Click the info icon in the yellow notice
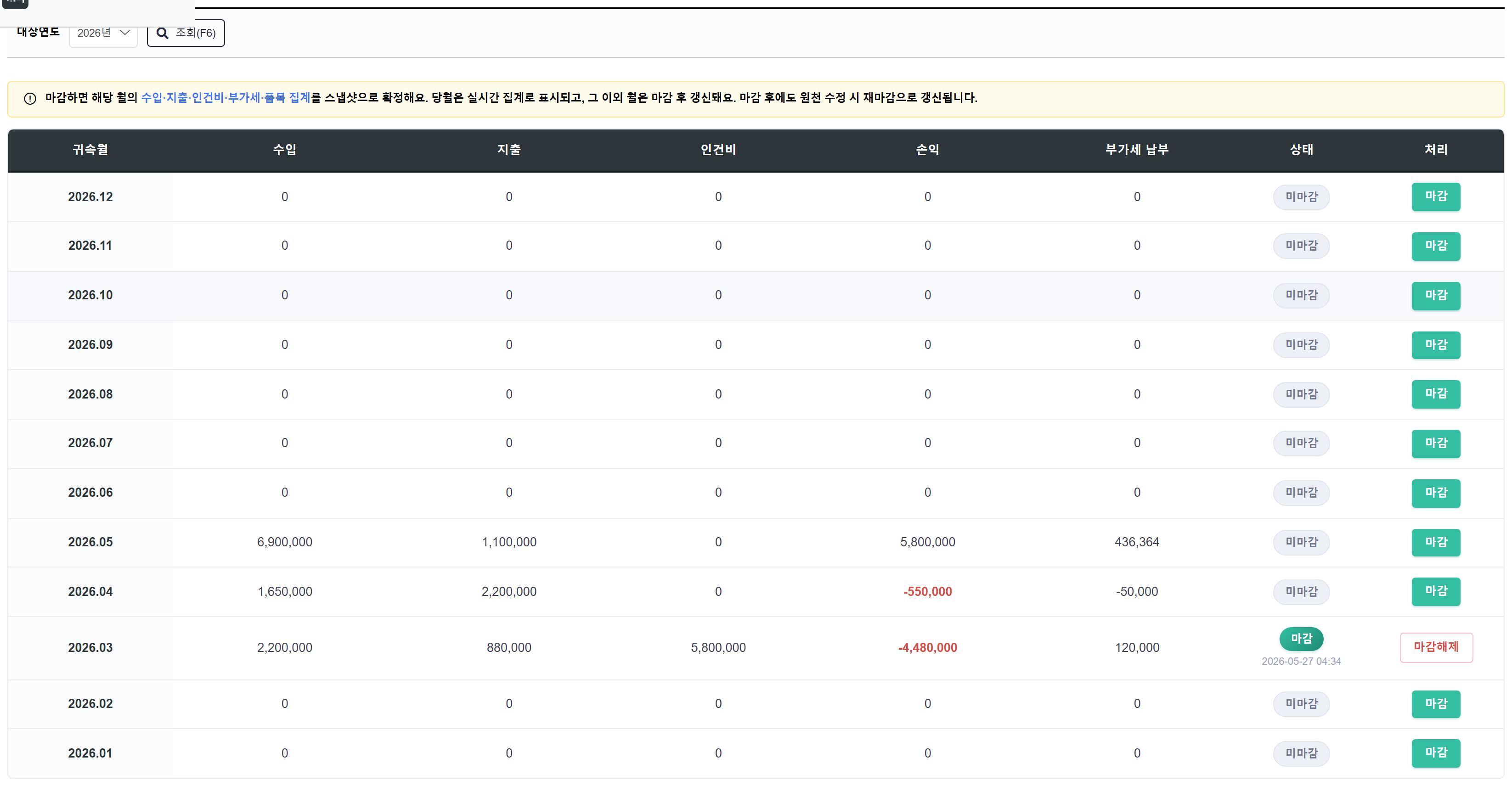Screen dimensions: 1512x786 pyautogui.click(x=30, y=99)
